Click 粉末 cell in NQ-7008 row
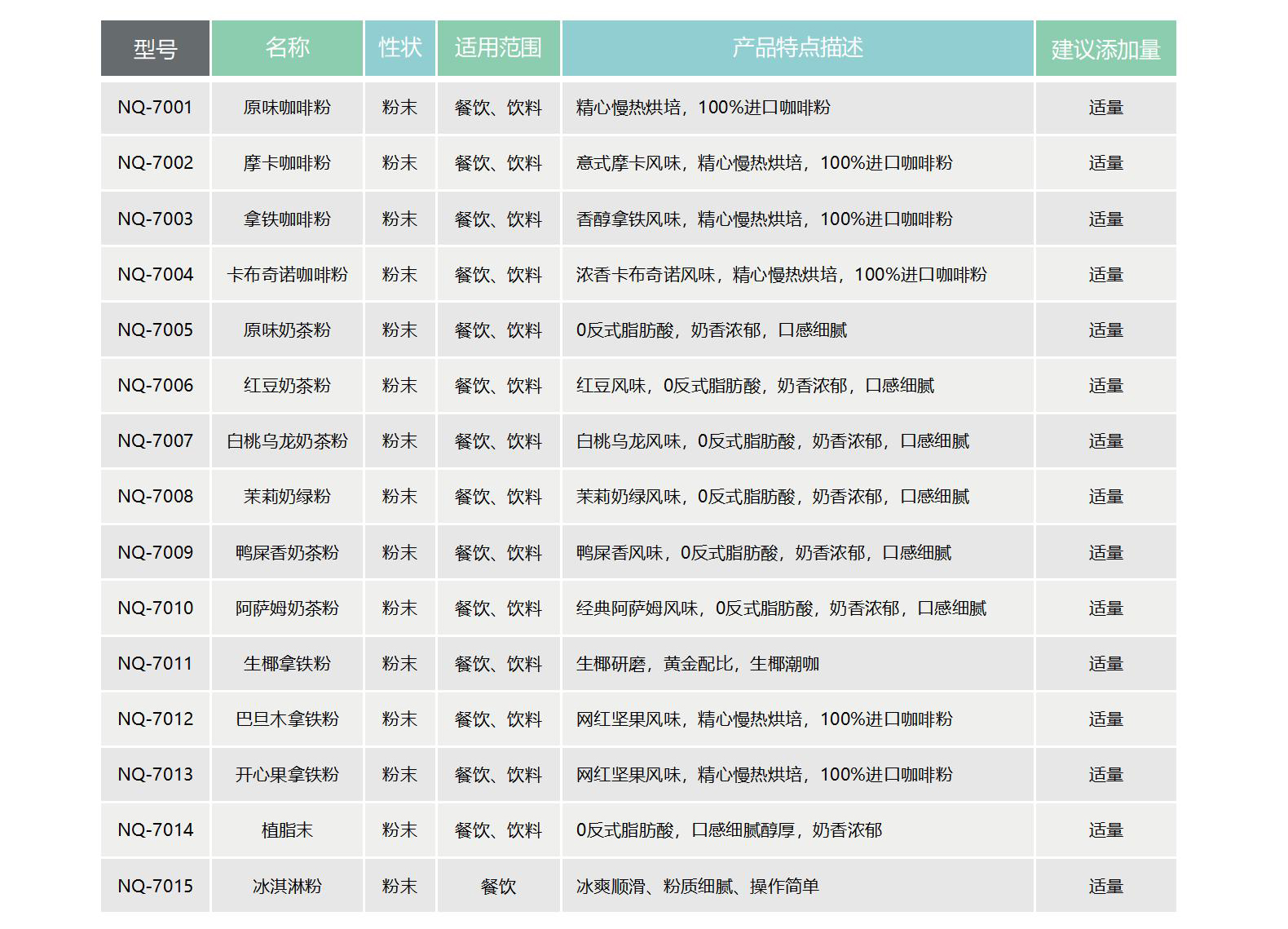Image resolution: width=1288 pixels, height=929 pixels. [x=400, y=497]
